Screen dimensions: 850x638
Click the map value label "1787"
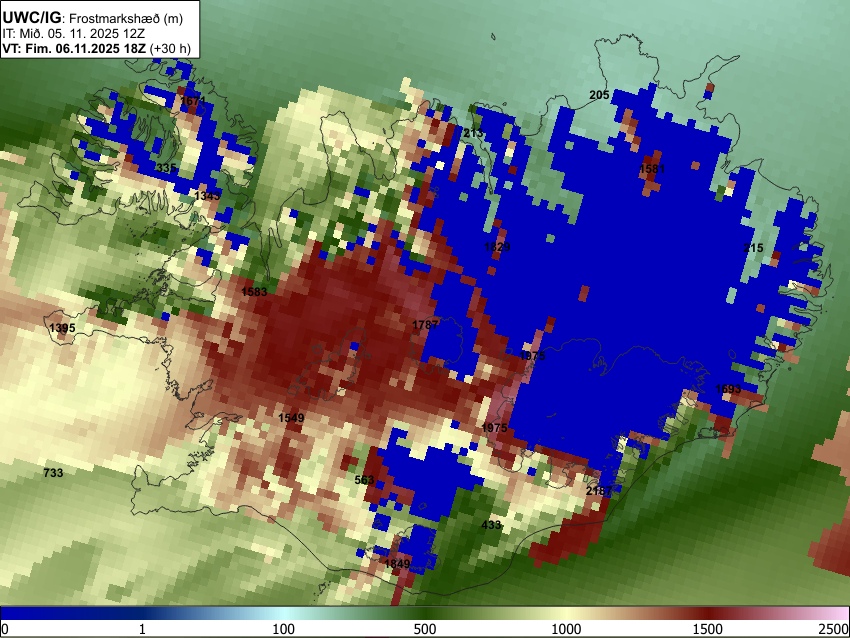pos(426,325)
